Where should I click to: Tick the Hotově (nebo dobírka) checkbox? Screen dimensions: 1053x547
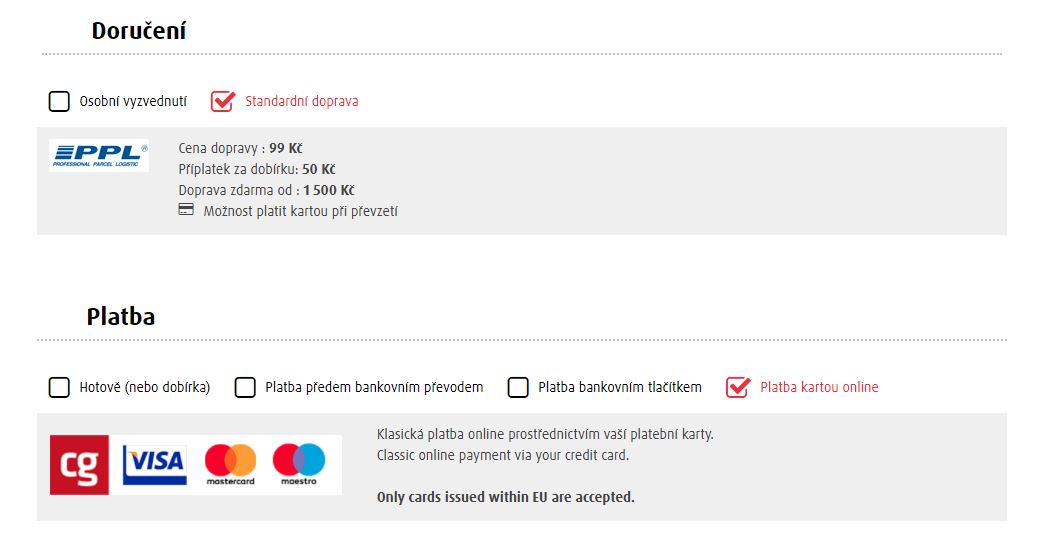click(60, 387)
